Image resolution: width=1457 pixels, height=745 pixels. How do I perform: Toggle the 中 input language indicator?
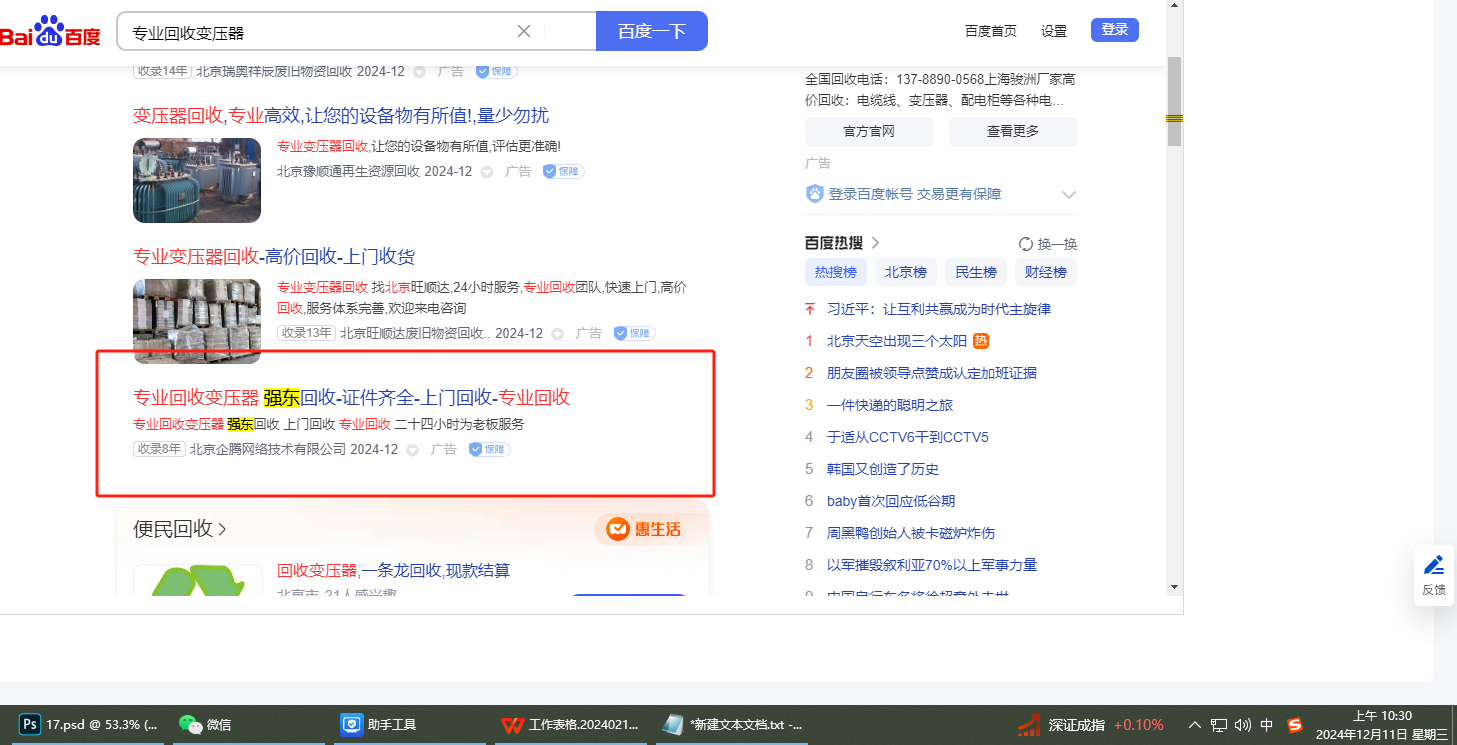(1267, 725)
